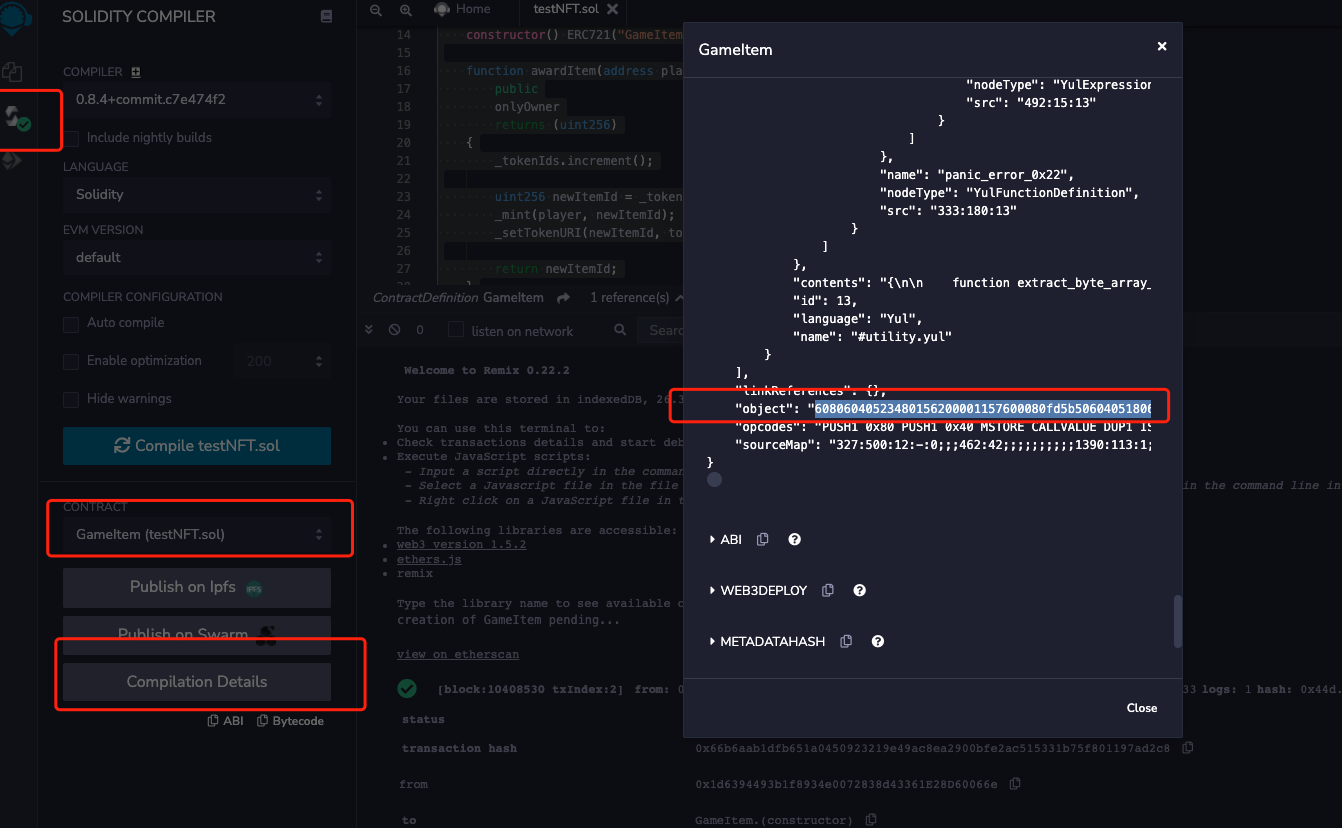The width and height of the screenshot is (1342, 828).
Task: Click the terminal search magnifier icon
Action: point(620,330)
